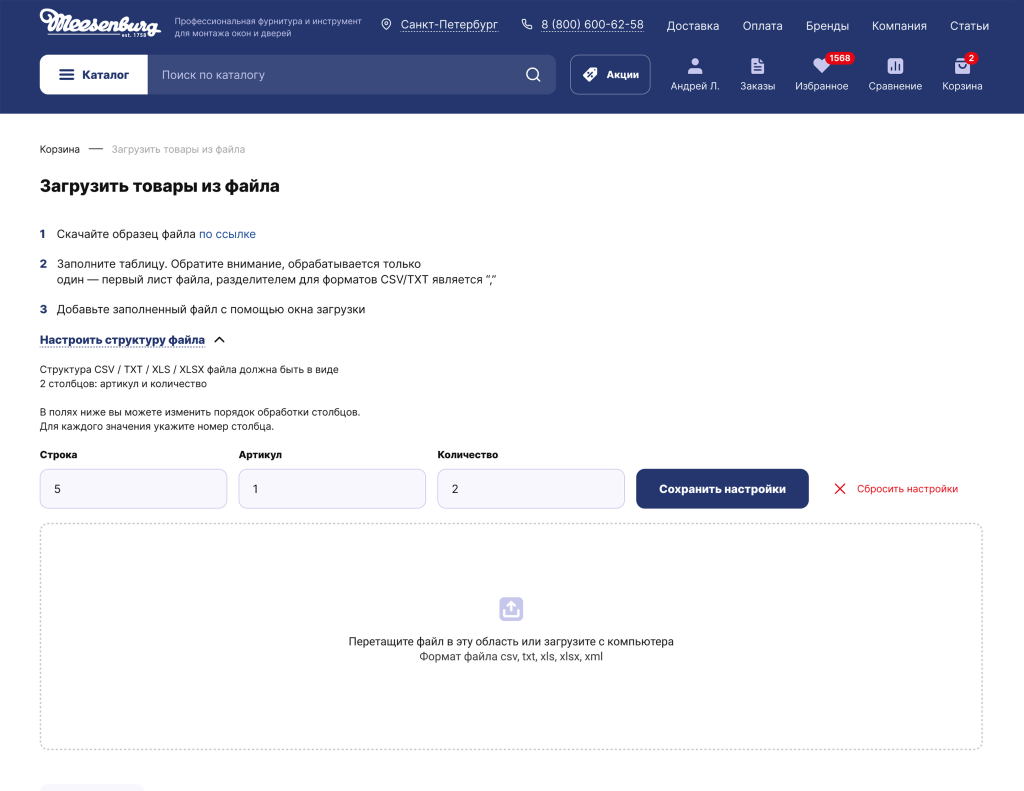Open the user profile Андрей Л. icon
Screen dimensions: 1024x791
tap(695, 67)
